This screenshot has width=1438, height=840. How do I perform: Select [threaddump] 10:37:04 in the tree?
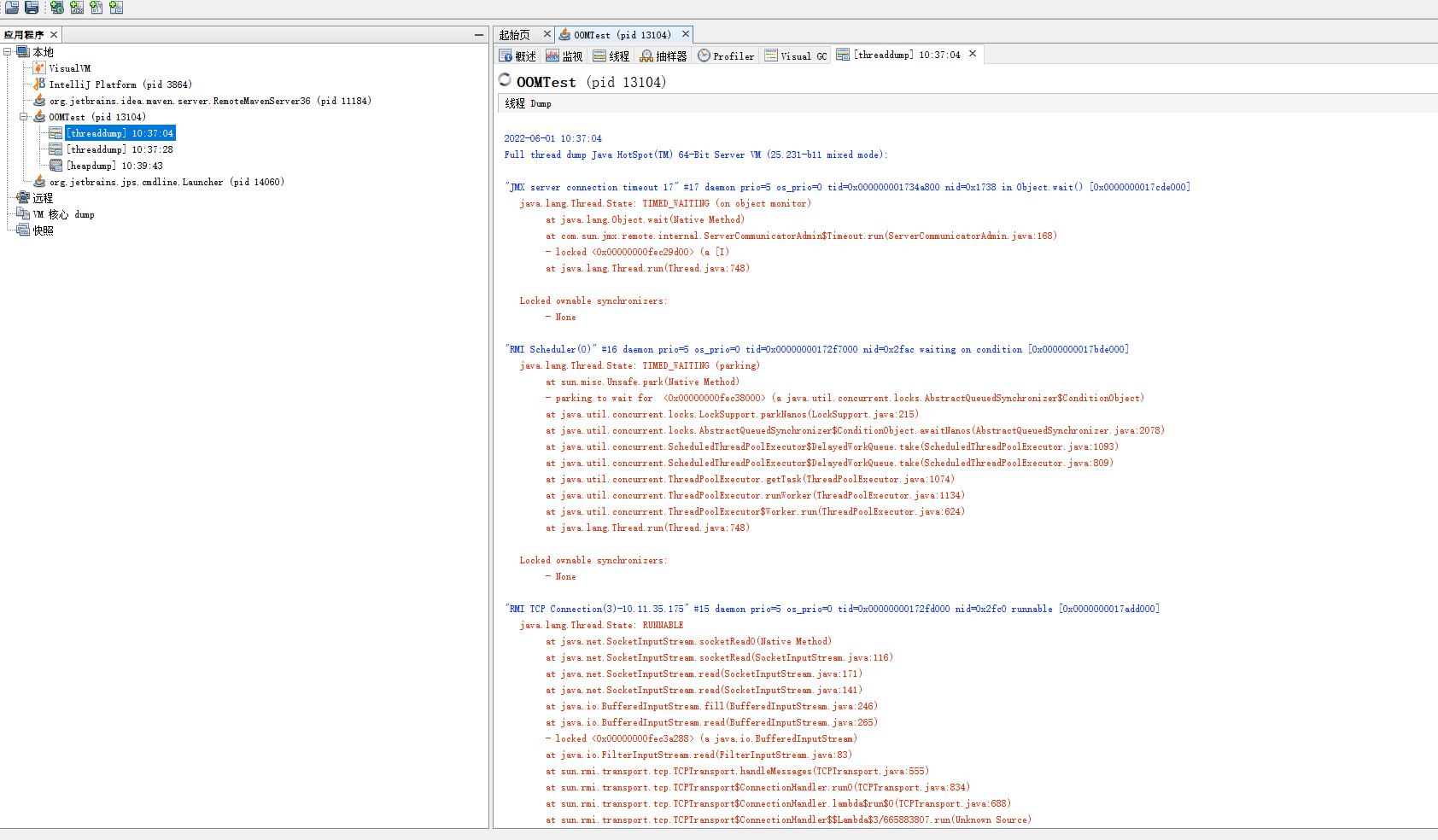pos(120,133)
